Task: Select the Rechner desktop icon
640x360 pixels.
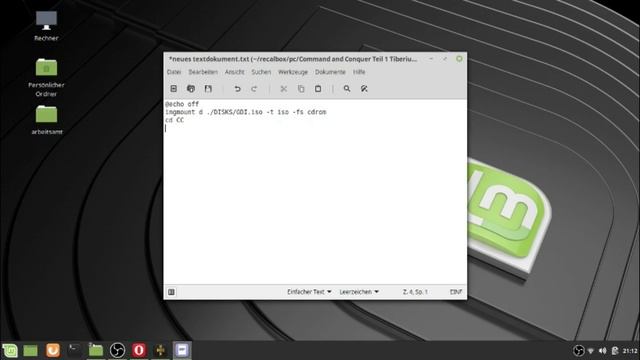Action: [x=46, y=26]
